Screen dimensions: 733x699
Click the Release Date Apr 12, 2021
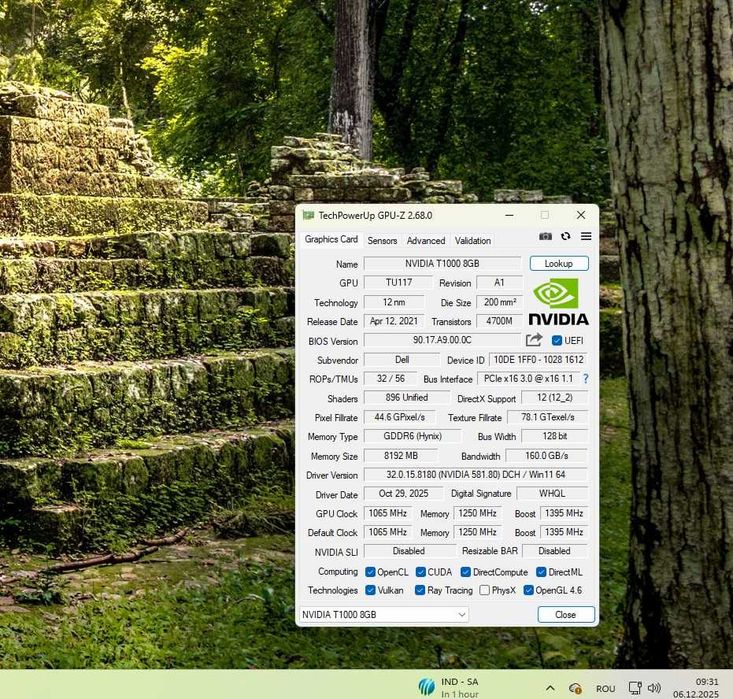[394, 321]
